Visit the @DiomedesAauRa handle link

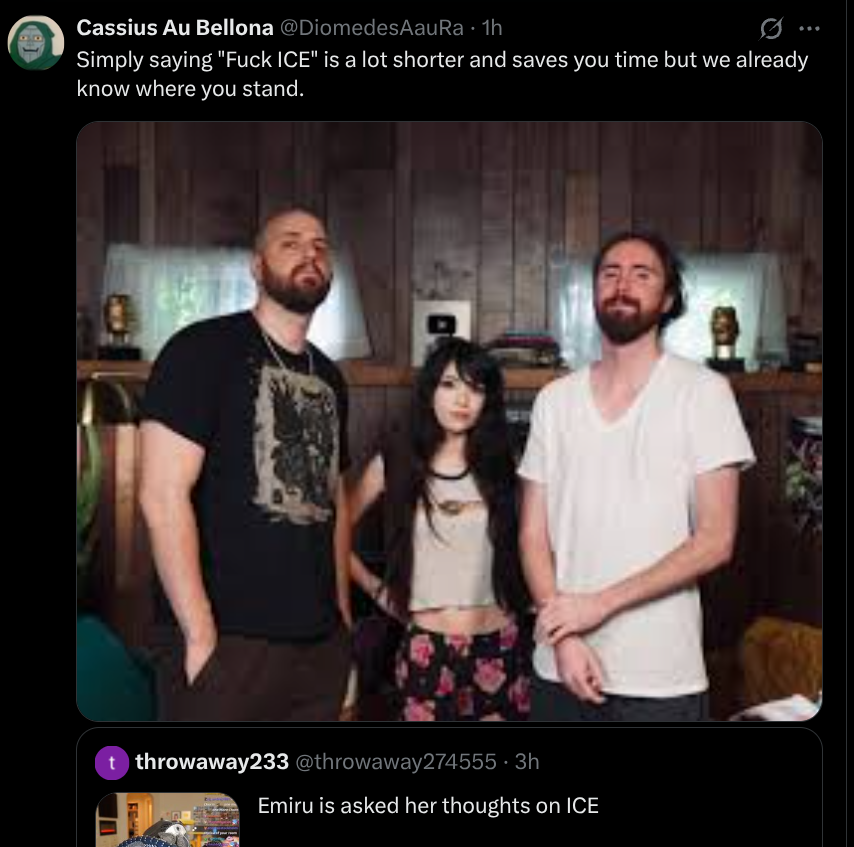[372, 27]
